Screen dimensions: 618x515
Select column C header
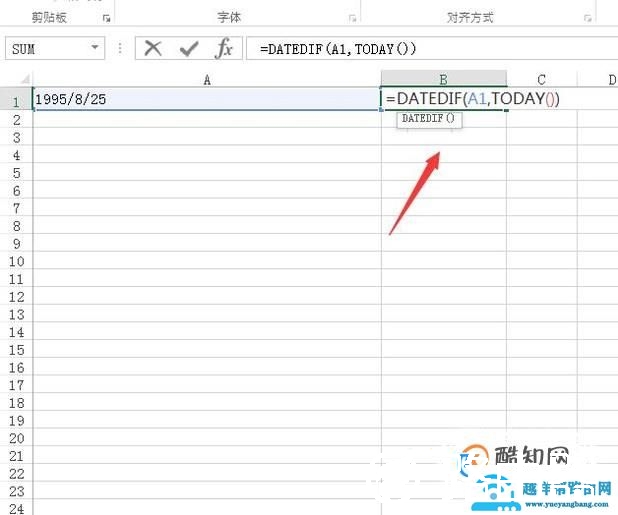tap(541, 80)
